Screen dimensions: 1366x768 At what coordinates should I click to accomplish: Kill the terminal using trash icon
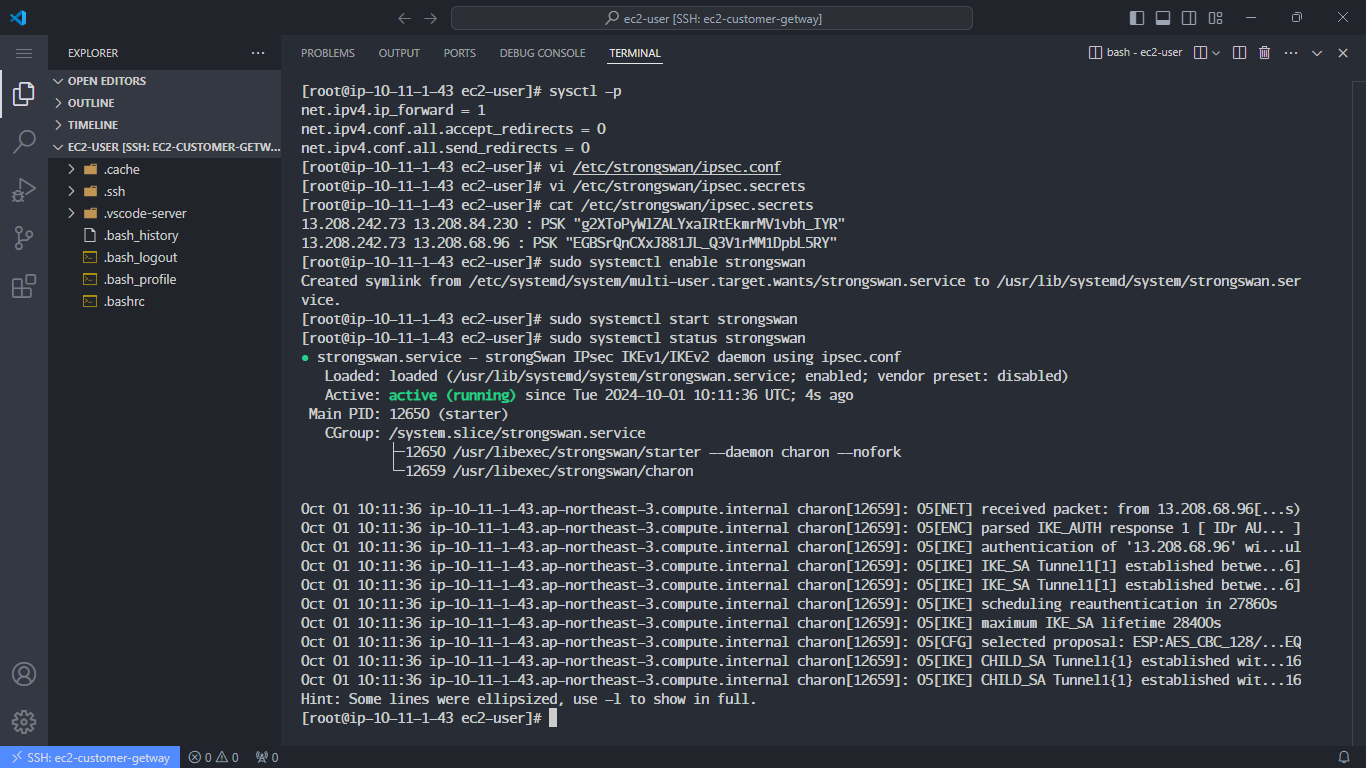pyautogui.click(x=1264, y=52)
